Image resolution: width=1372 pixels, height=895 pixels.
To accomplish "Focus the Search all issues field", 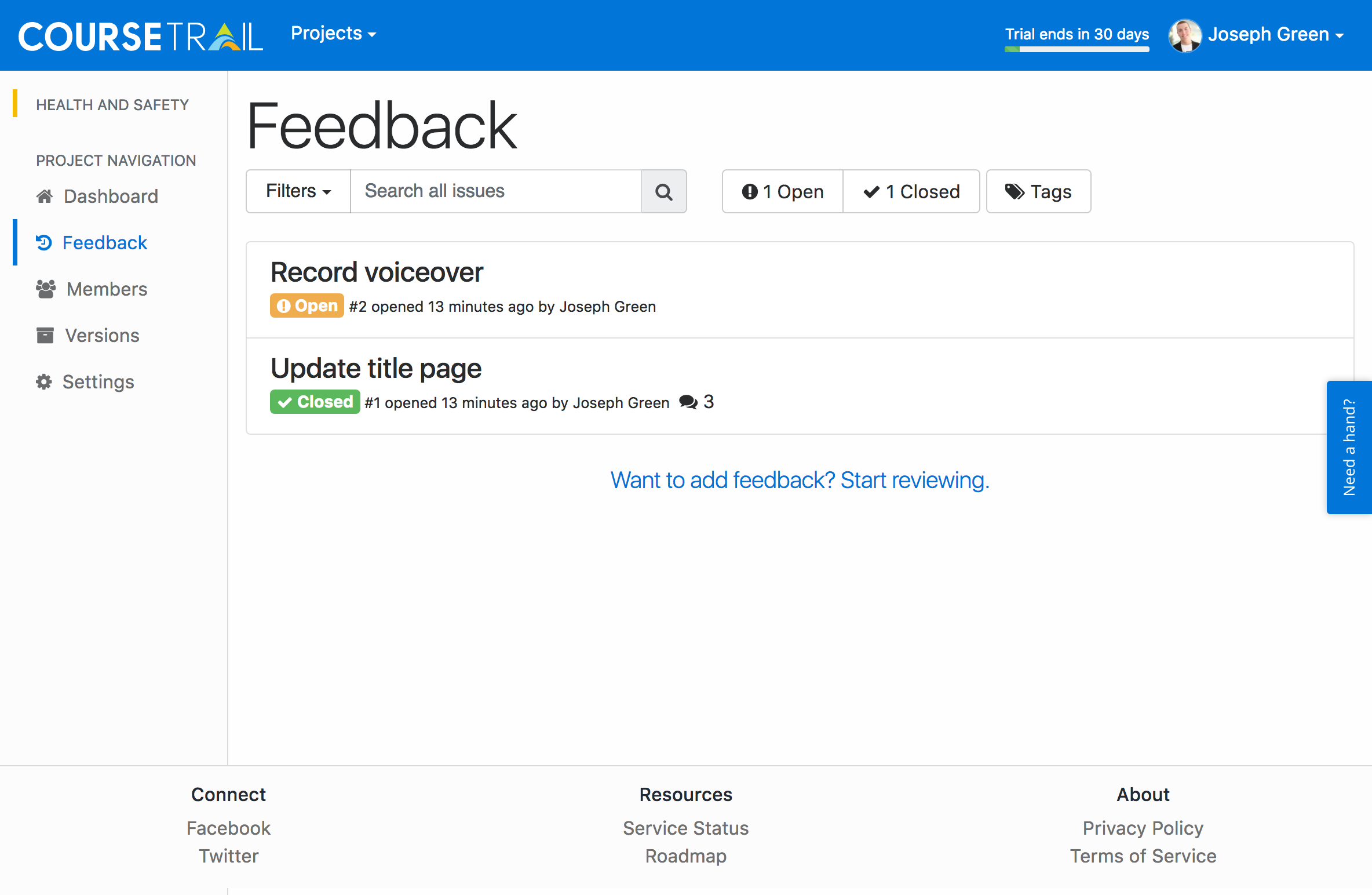I will pyautogui.click(x=495, y=191).
